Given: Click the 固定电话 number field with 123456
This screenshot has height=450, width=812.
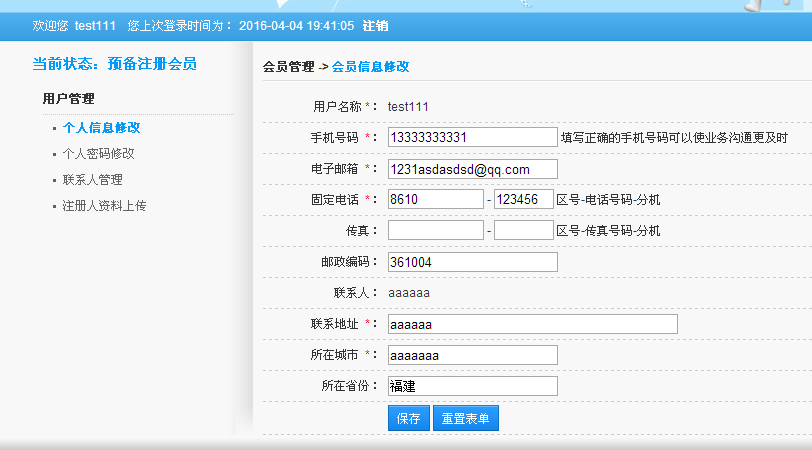Looking at the screenshot, I should pyautogui.click(x=524, y=199).
